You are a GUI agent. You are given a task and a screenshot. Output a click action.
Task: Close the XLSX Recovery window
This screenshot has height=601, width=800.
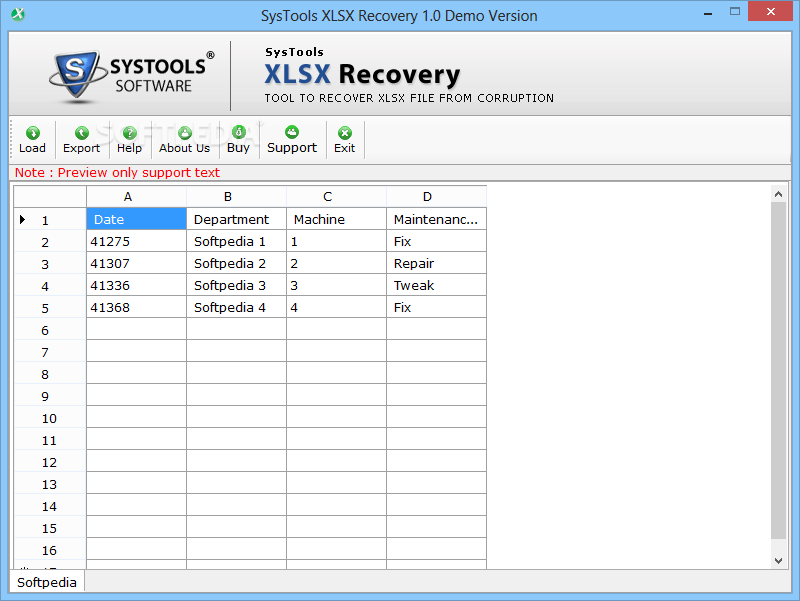pos(770,11)
